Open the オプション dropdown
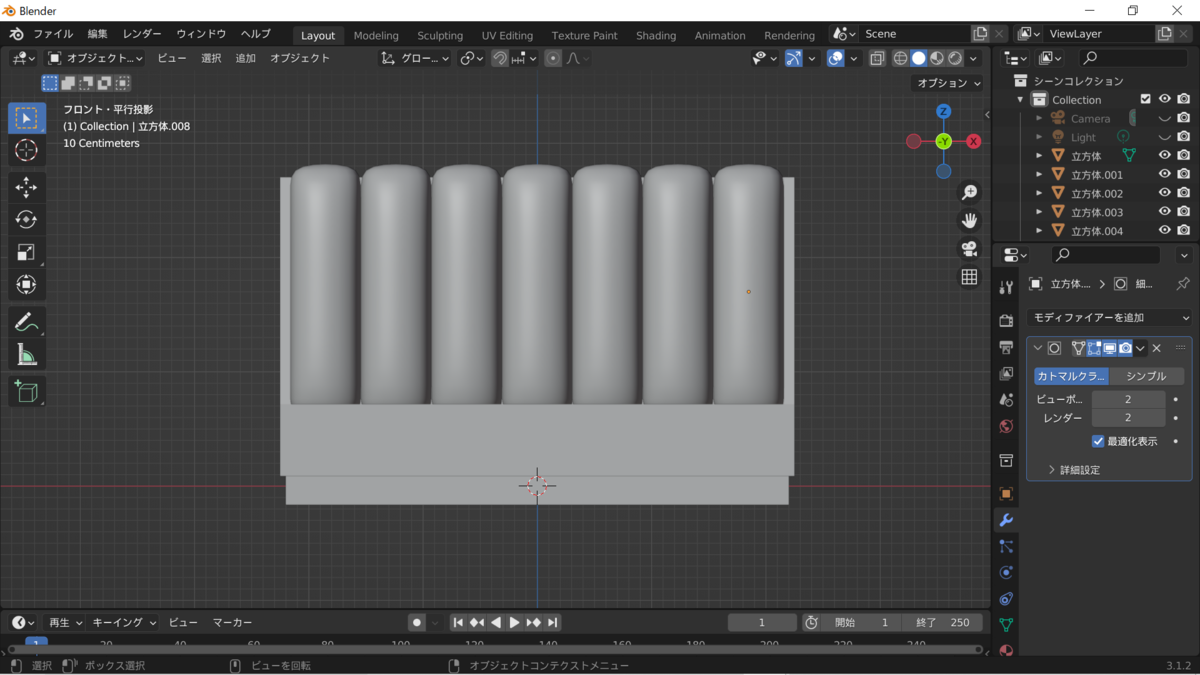This screenshot has height=675, width=1200. pos(948,83)
